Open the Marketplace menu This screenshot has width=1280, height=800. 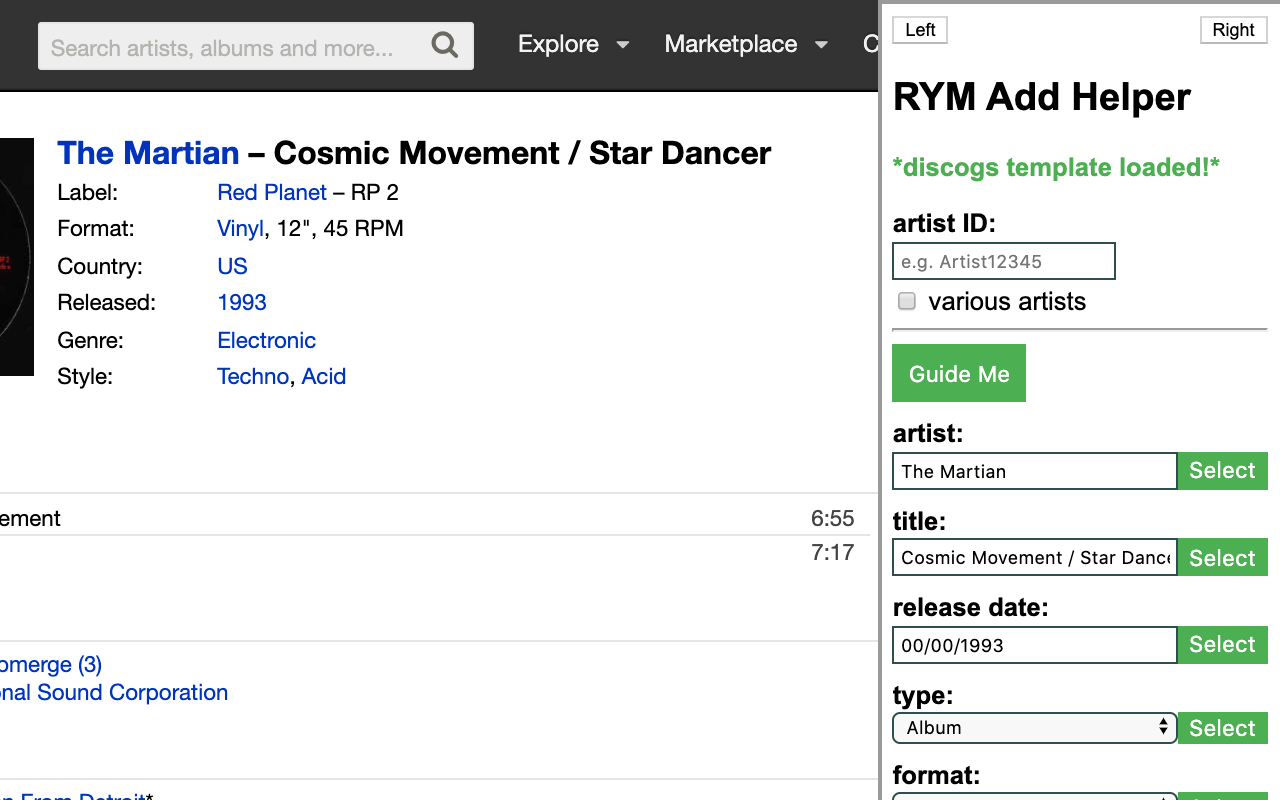click(x=731, y=44)
